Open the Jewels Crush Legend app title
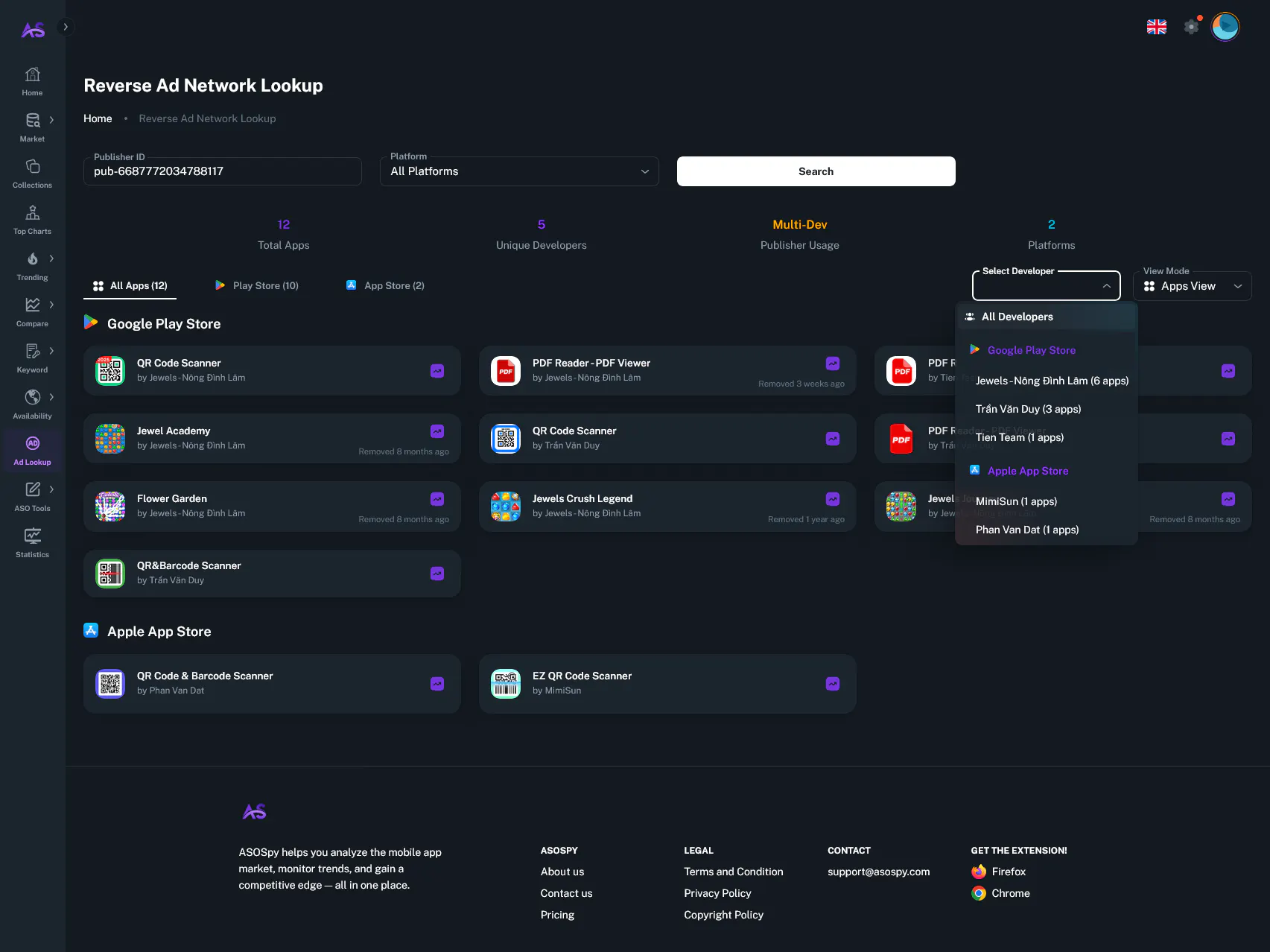1270x952 pixels. [x=582, y=498]
